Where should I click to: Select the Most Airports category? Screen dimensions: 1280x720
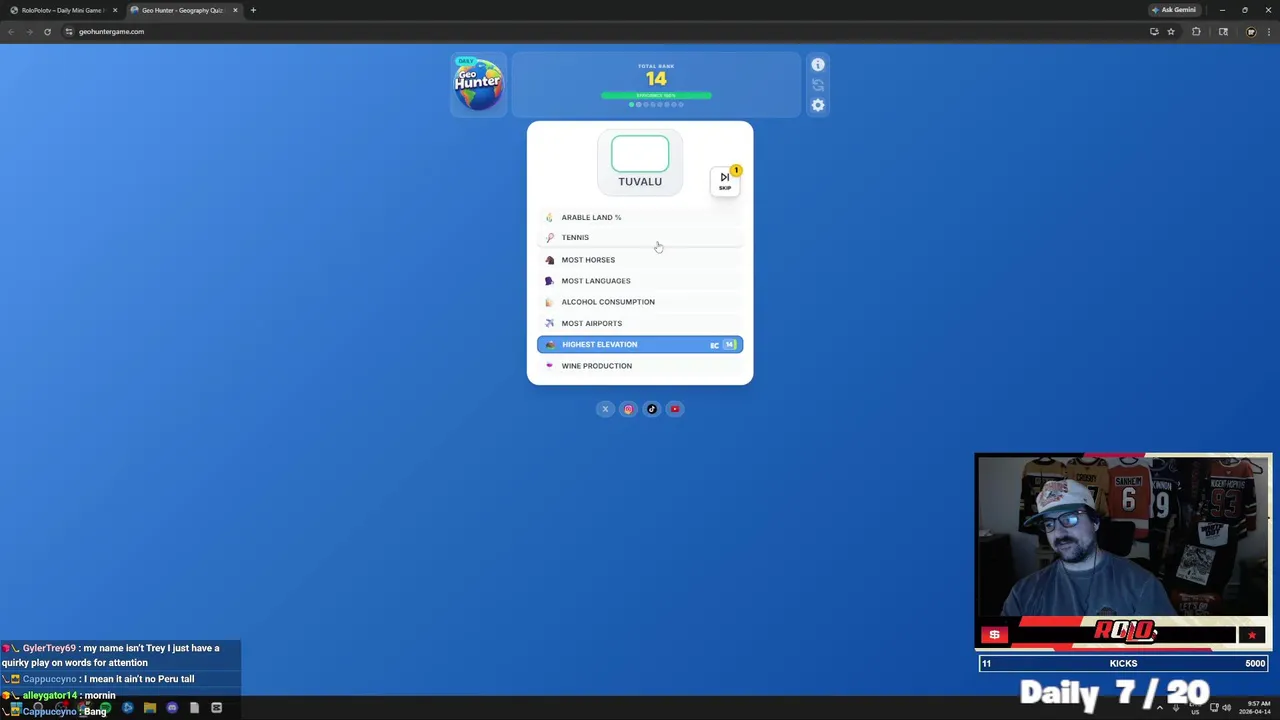point(640,323)
